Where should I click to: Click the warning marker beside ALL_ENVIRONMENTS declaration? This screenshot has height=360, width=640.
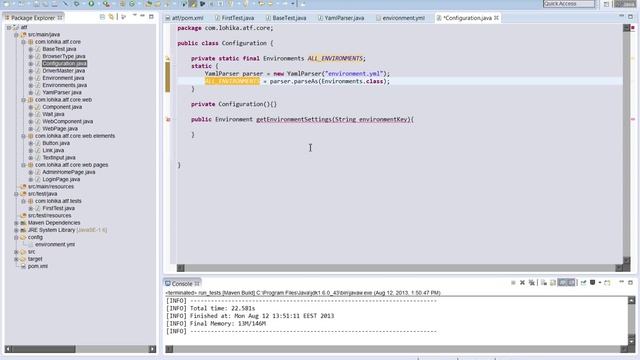167,58
